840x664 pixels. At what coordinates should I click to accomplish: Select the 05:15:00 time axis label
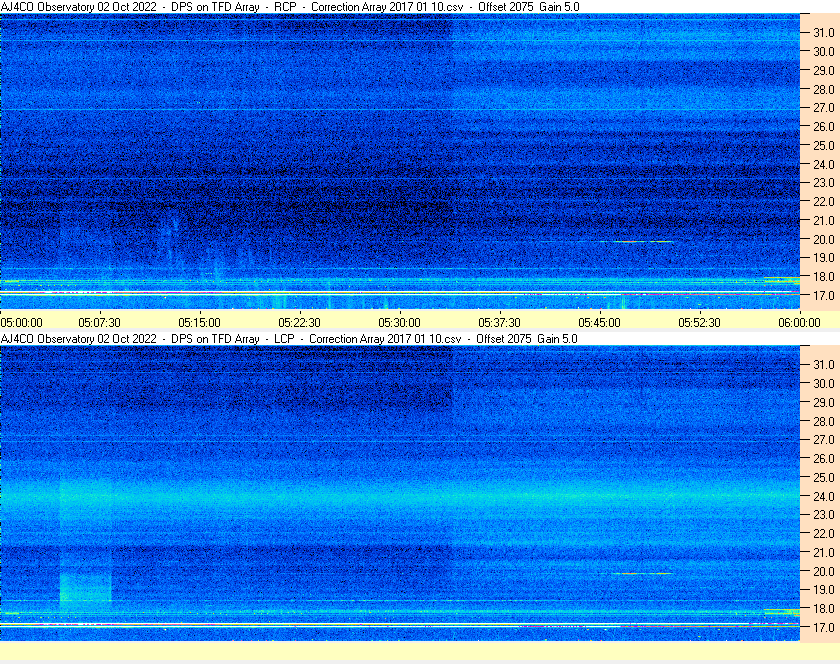click(199, 323)
